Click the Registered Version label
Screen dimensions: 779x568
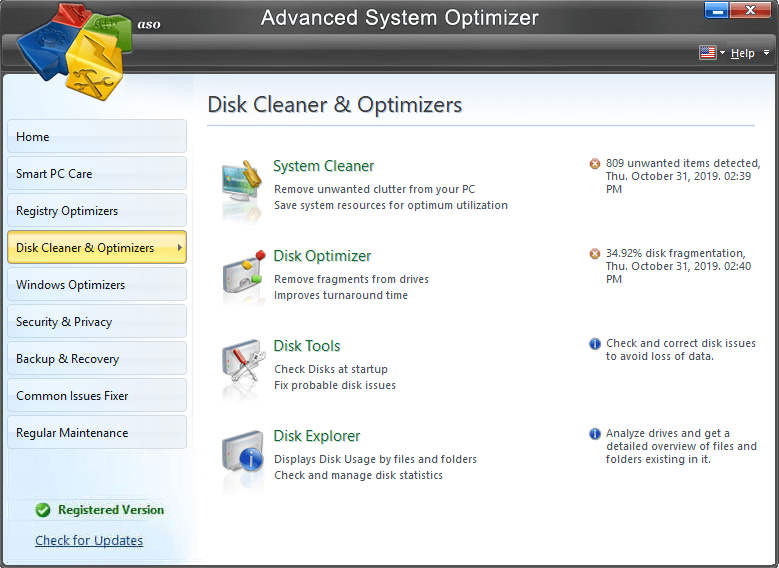pyautogui.click(x=111, y=510)
